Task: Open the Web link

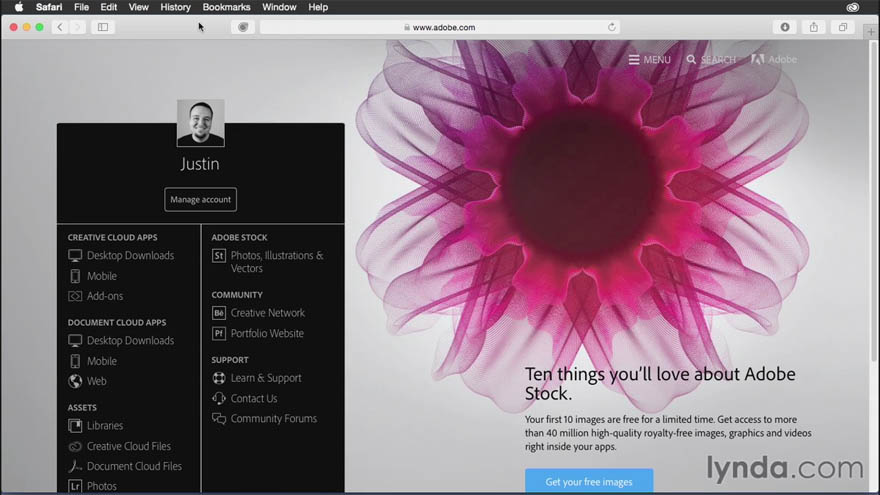Action: pos(97,381)
